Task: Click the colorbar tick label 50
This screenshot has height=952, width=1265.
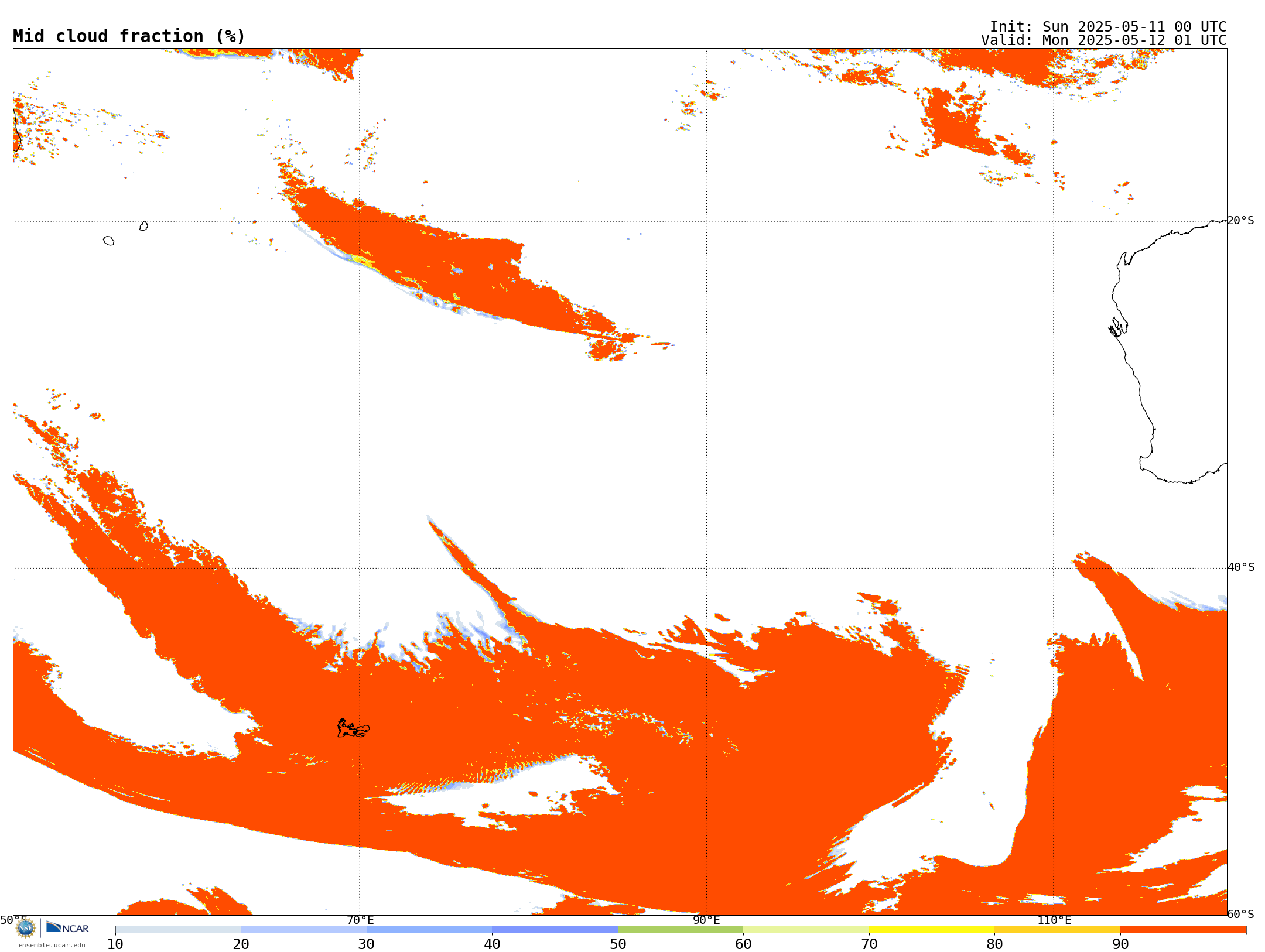Action: click(x=618, y=944)
